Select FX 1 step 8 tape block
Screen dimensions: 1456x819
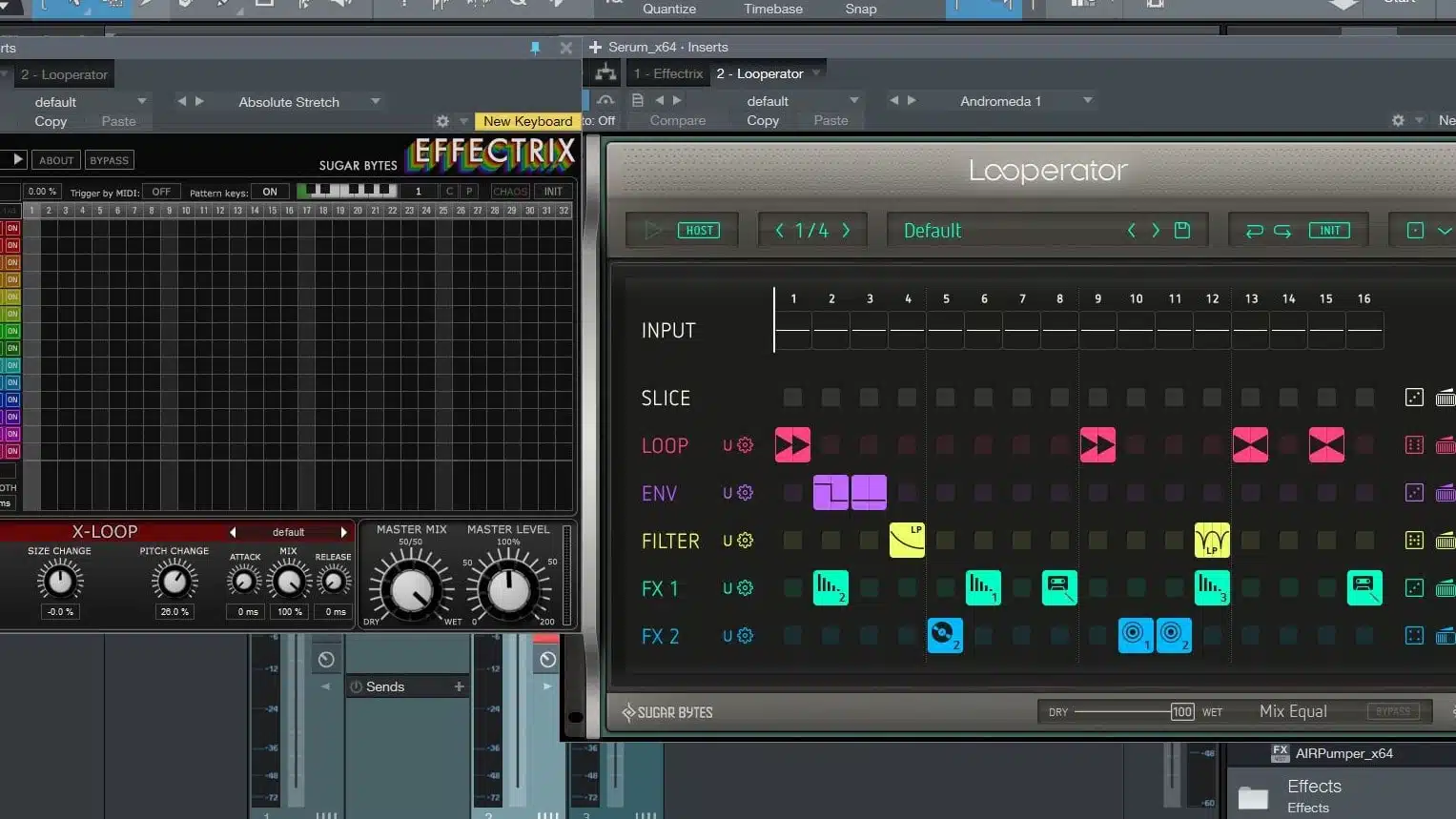click(x=1059, y=588)
